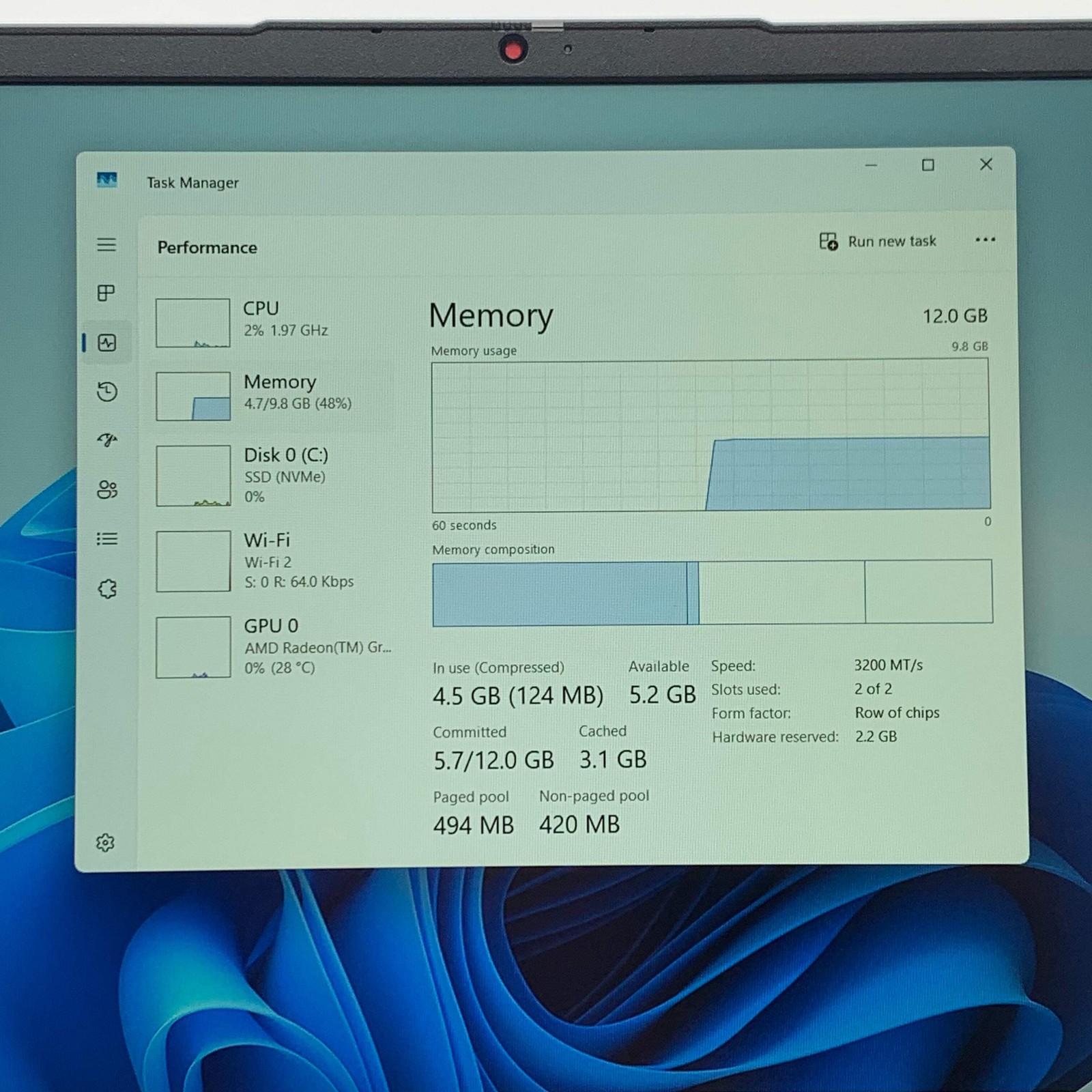Viewport: 1092px width, 1092px height.
Task: Click the GPU 0 mini graph thumbnail
Action: [193, 647]
